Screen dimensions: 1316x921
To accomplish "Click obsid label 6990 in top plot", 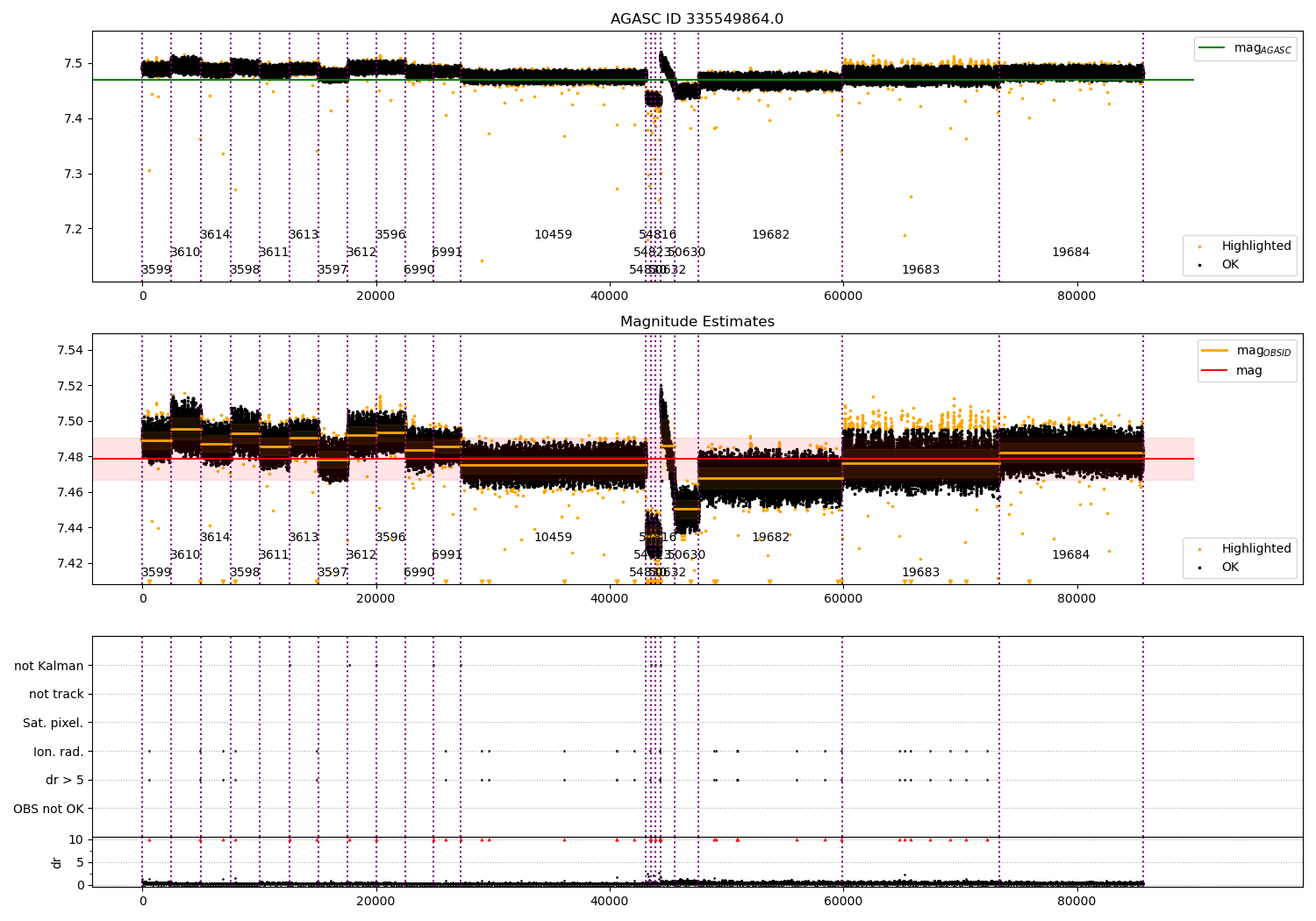I will (x=418, y=270).
